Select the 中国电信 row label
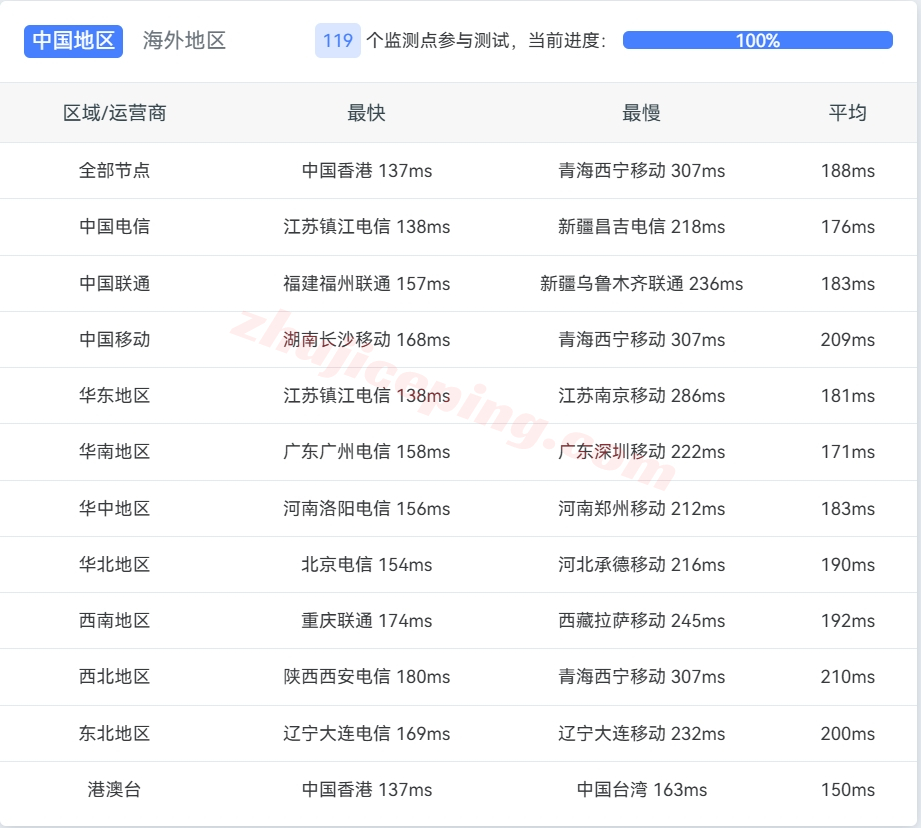 pos(115,227)
